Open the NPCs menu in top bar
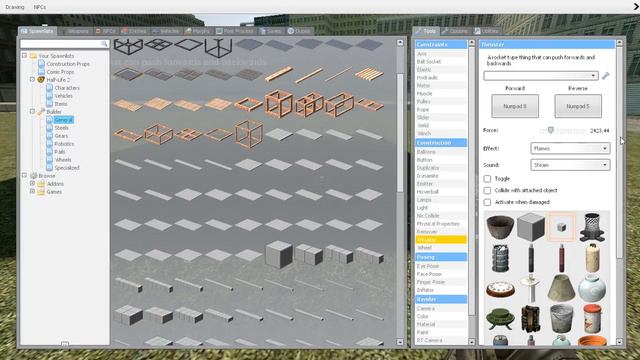 [x=40, y=7]
